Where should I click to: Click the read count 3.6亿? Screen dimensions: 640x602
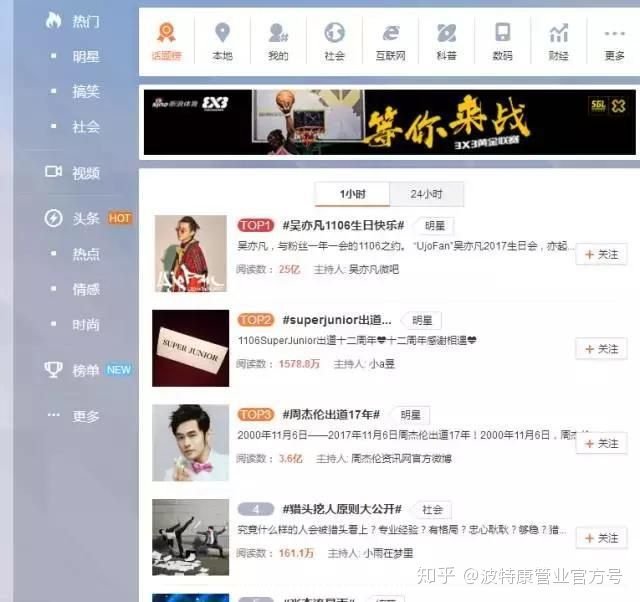291,459
